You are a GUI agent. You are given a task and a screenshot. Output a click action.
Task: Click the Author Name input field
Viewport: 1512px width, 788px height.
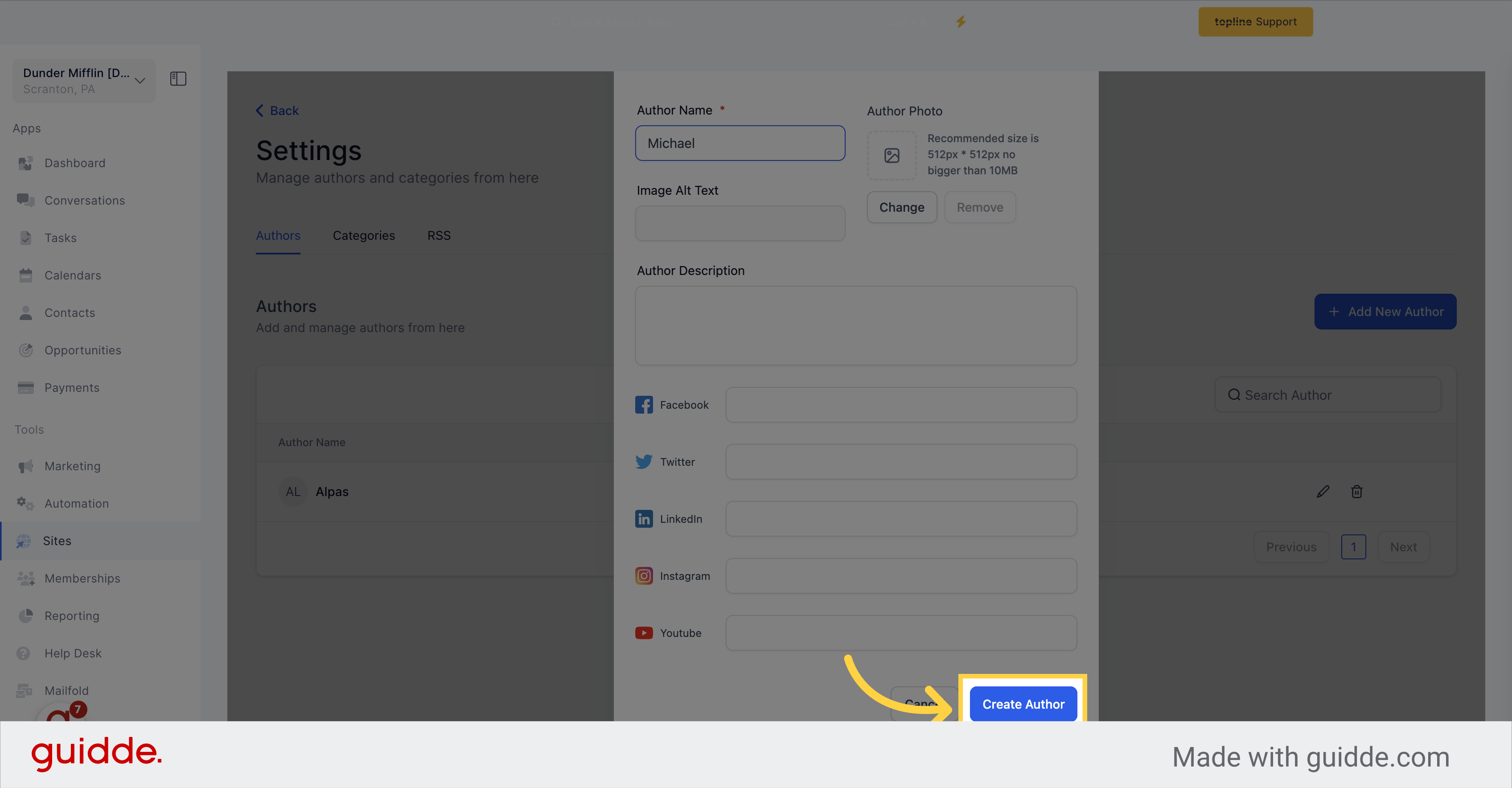click(x=740, y=142)
